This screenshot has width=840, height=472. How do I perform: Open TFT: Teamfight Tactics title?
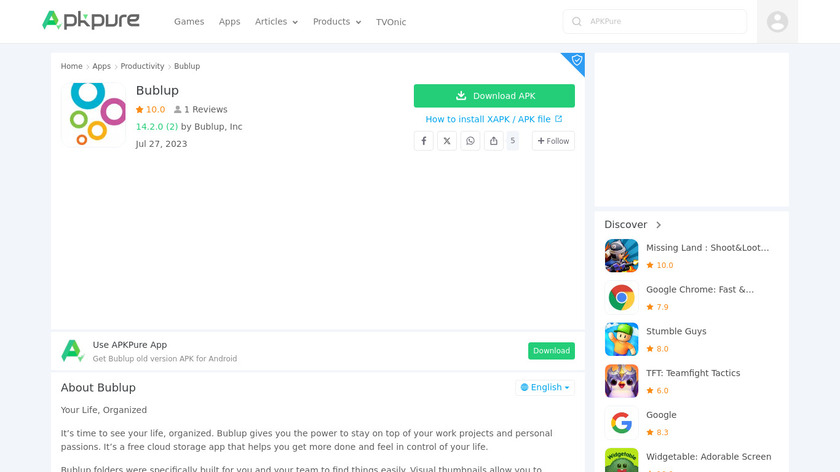(693, 373)
